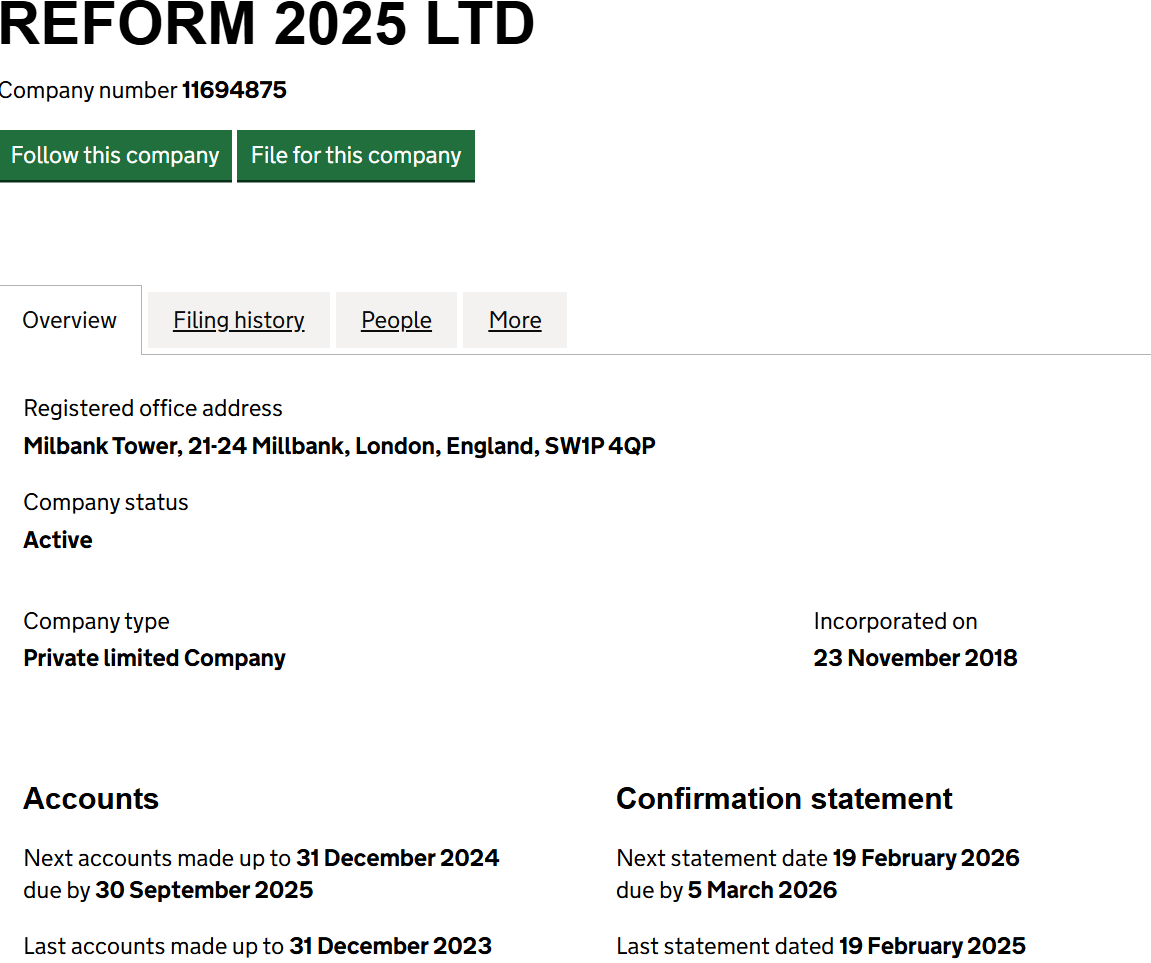The width and height of the screenshot is (1151, 963).
Task: Click the last statement date 19 February 2025
Action: coord(932,946)
